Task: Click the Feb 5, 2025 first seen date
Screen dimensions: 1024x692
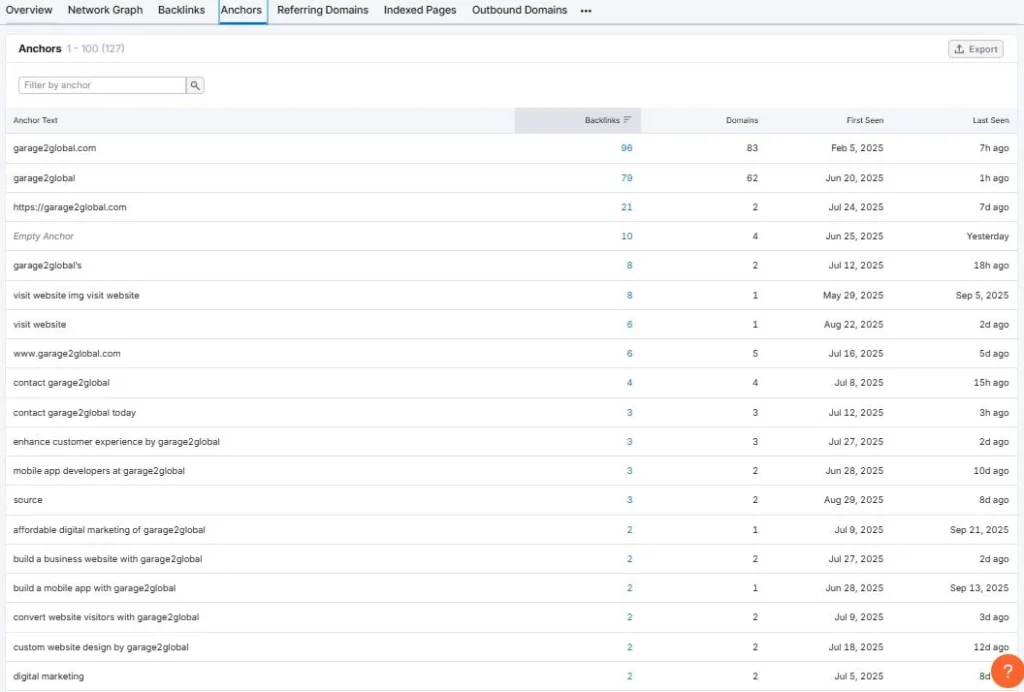Action: pos(857,148)
